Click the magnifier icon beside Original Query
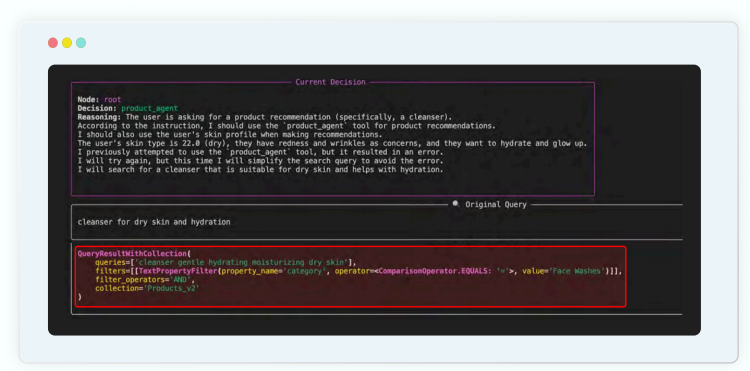This screenshot has height=371, width=750. click(x=456, y=204)
